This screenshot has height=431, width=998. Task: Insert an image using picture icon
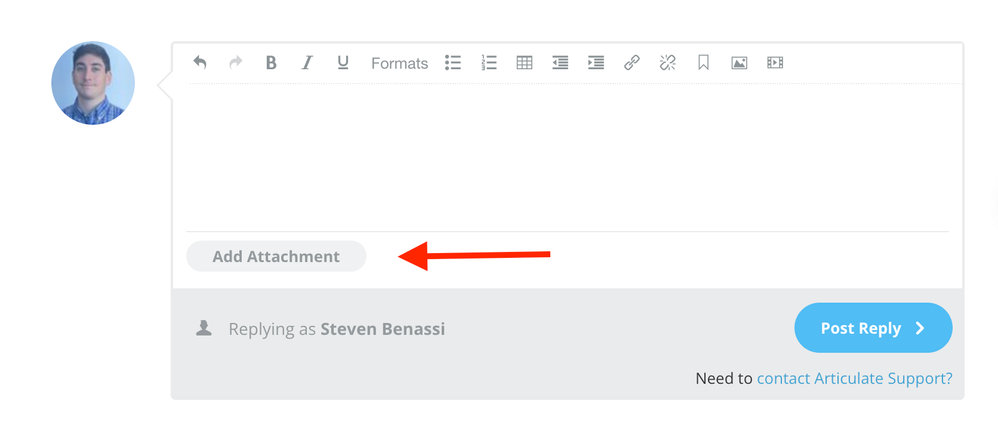tap(739, 63)
